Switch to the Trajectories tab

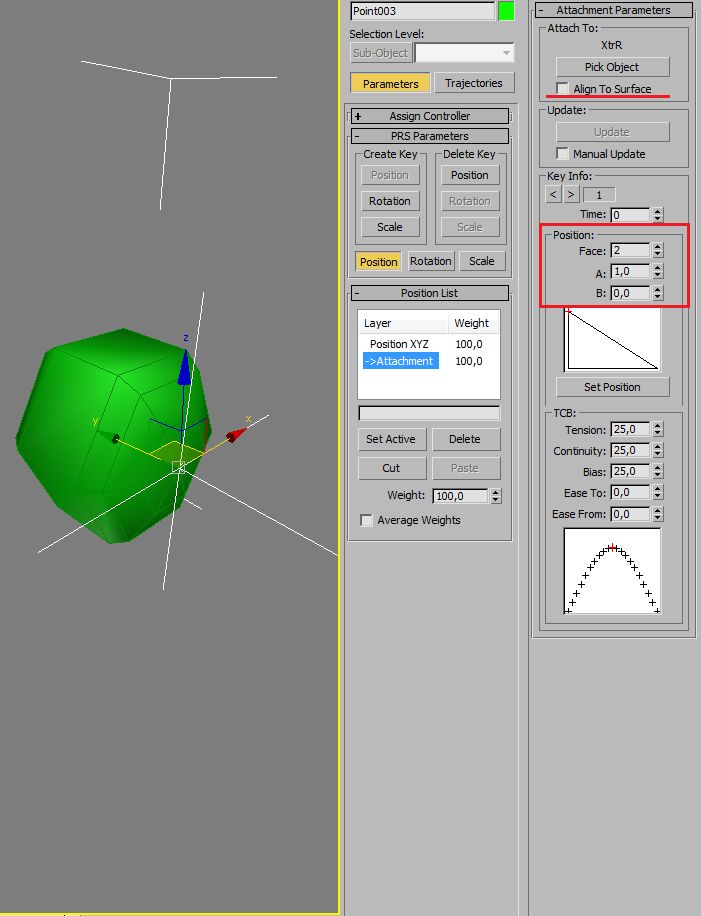(x=474, y=83)
